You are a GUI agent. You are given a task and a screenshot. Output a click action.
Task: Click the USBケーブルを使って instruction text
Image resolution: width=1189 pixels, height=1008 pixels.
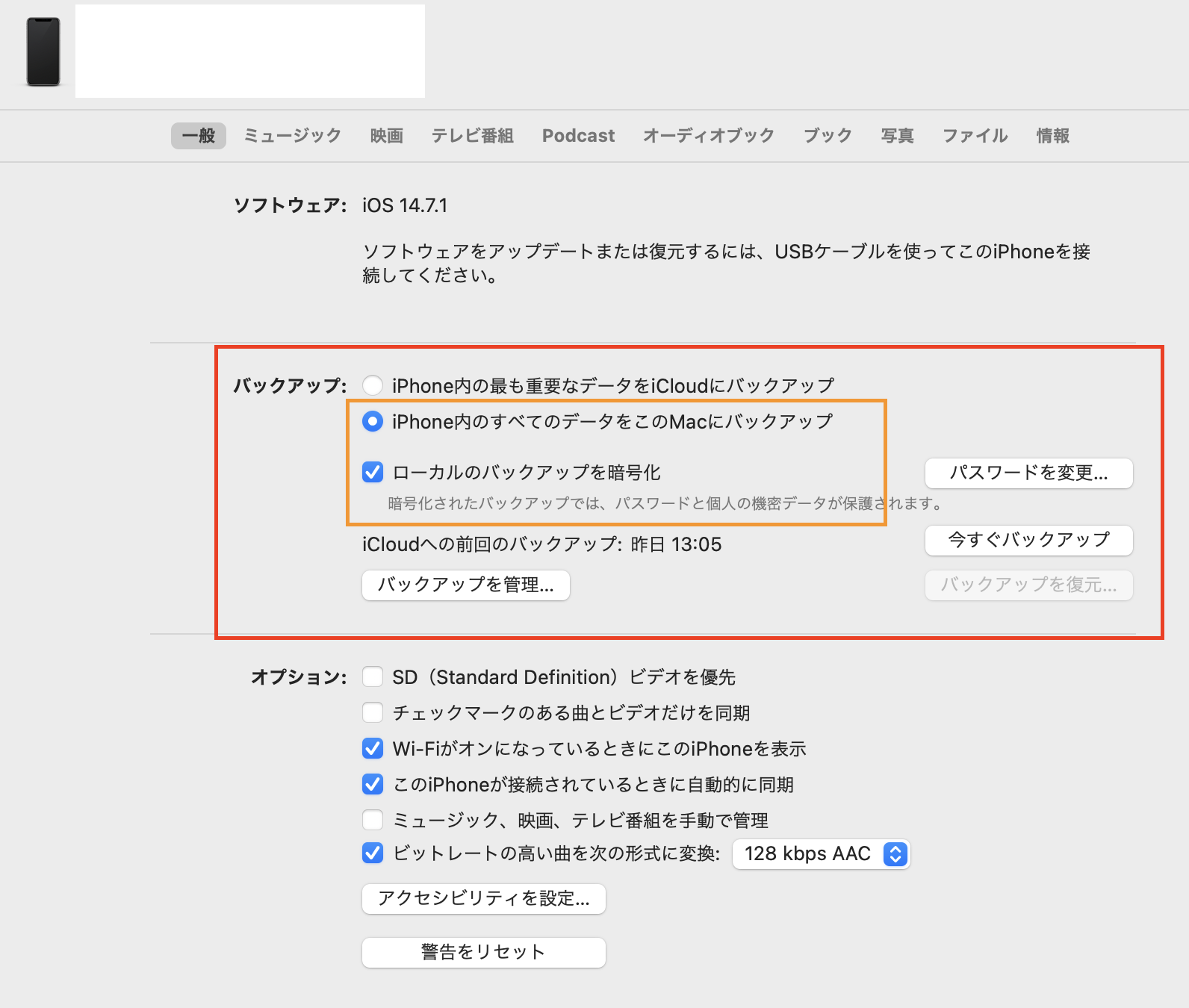726,263
